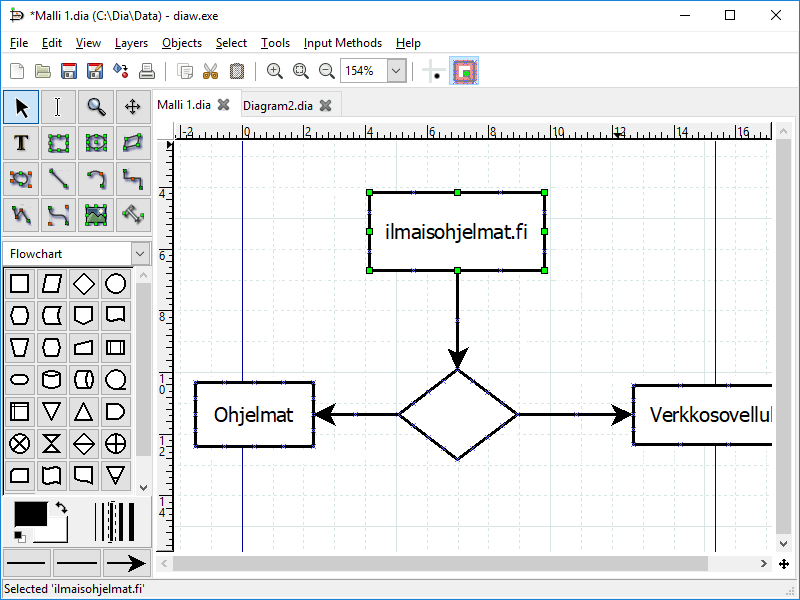Screen dimensions: 800x600
Task: Expand the Flowchart sheet selector dropdown
Action: [x=140, y=254]
